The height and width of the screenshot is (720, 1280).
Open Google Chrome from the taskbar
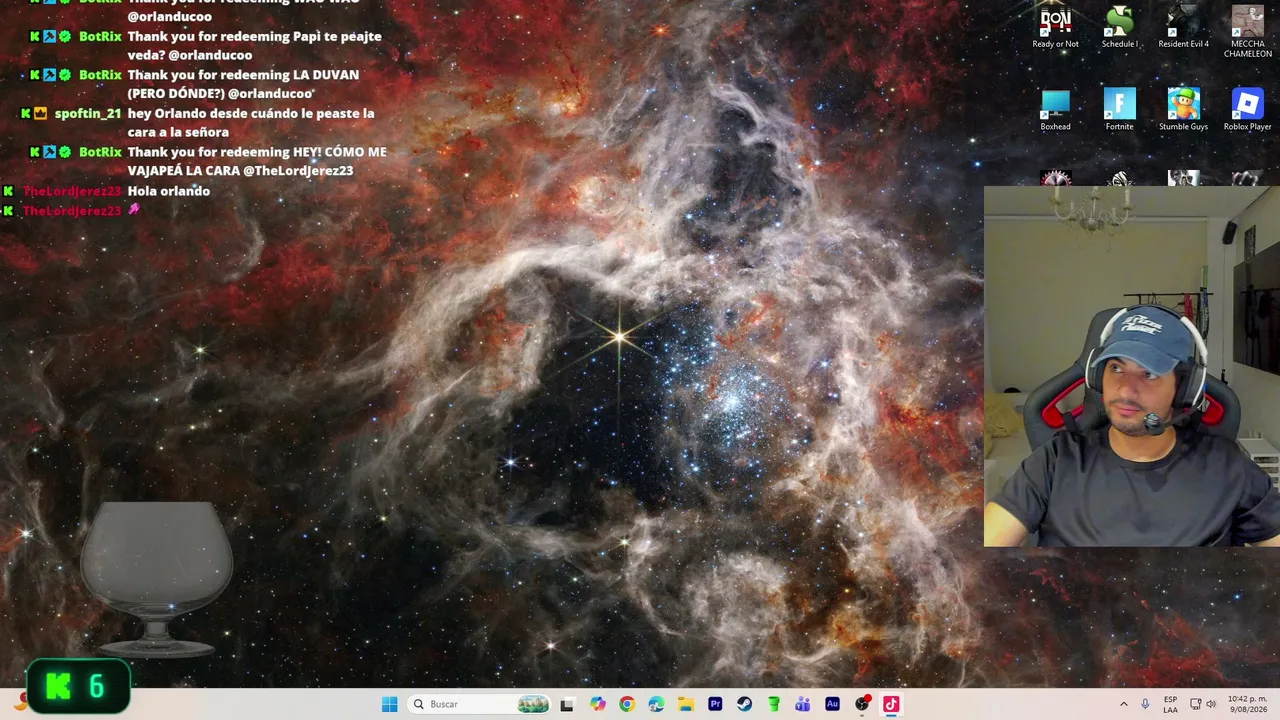pyautogui.click(x=626, y=704)
